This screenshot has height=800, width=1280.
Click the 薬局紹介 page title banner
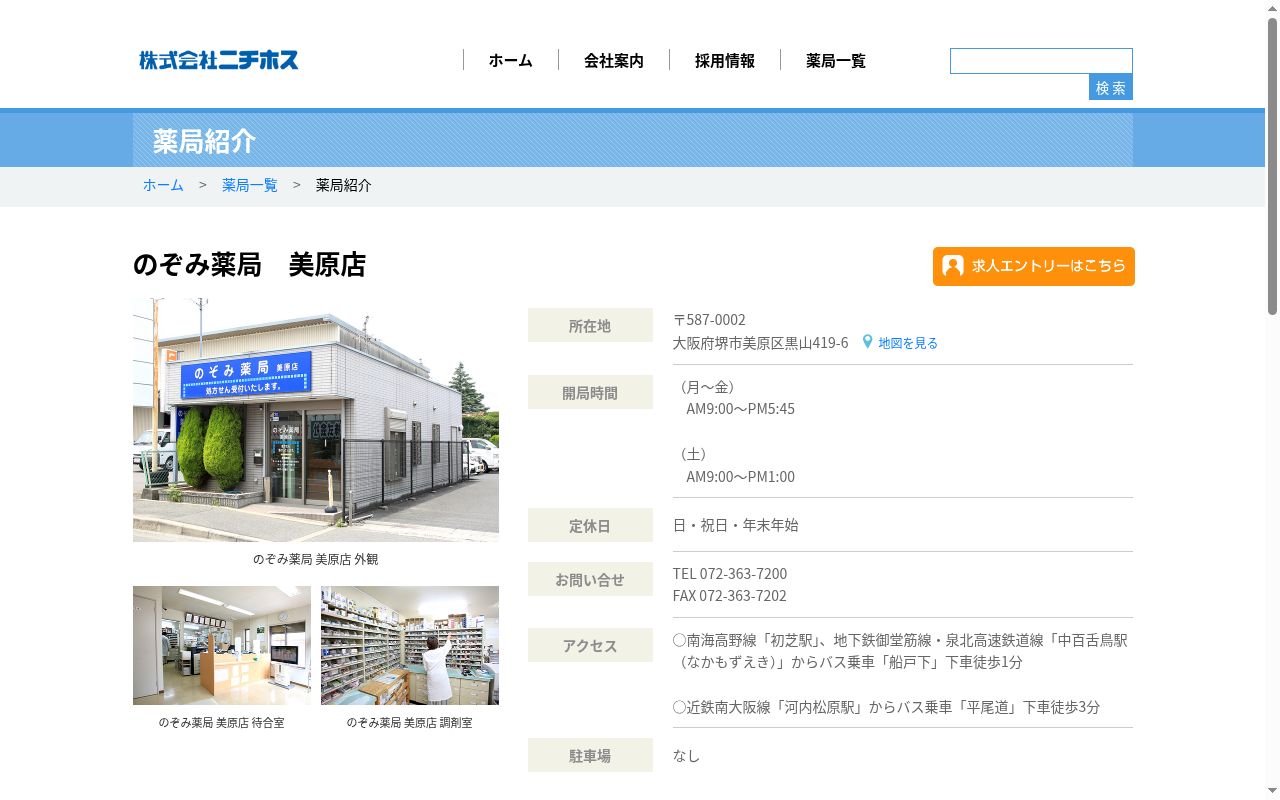pyautogui.click(x=633, y=140)
